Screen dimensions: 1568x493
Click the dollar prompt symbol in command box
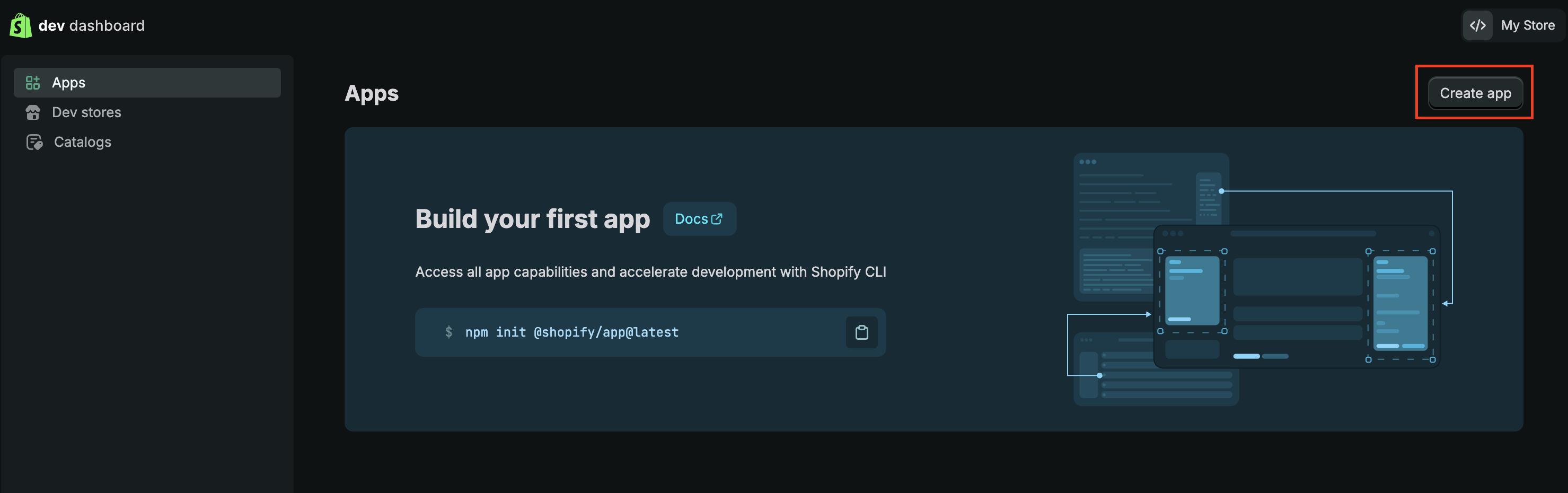pos(448,332)
